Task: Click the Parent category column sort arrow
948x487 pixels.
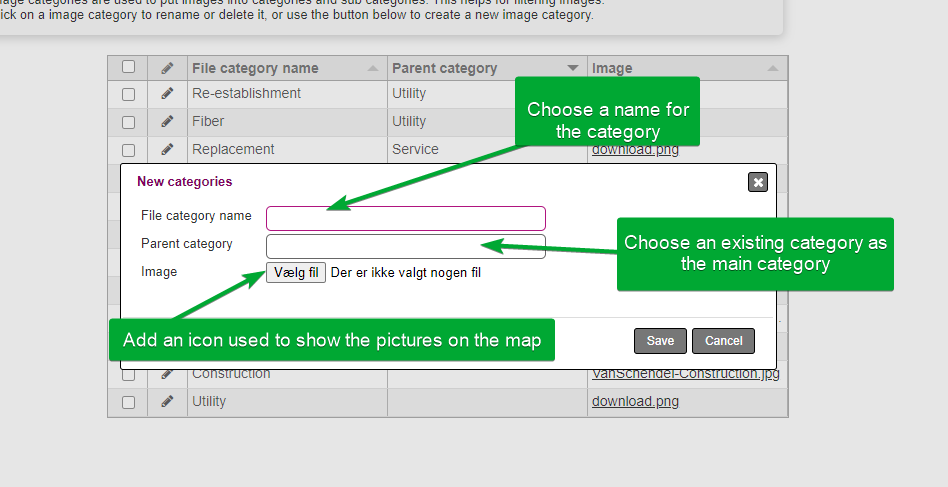Action: tap(573, 69)
